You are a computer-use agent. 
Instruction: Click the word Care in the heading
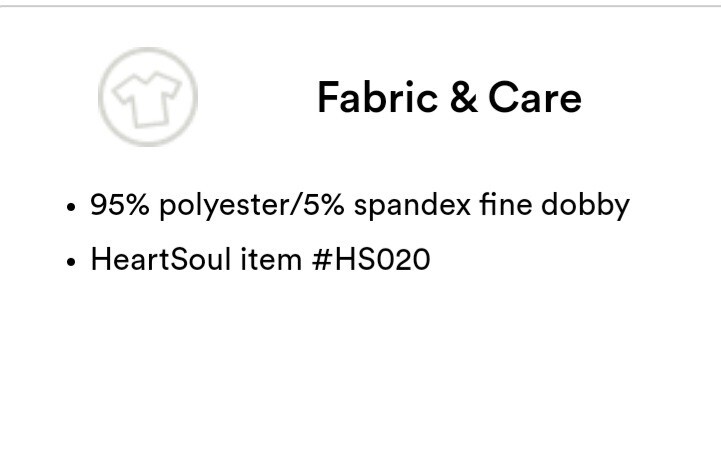[535, 97]
